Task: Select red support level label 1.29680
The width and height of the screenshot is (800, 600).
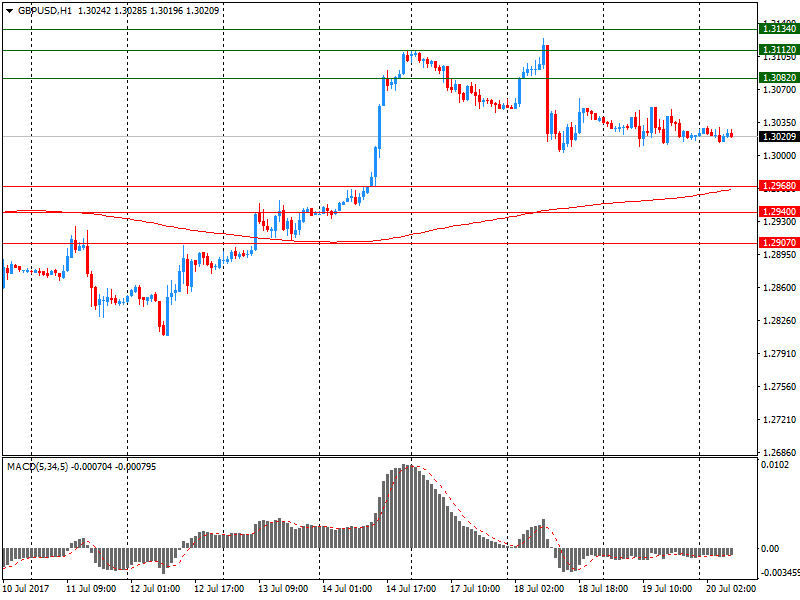Action: (x=779, y=186)
